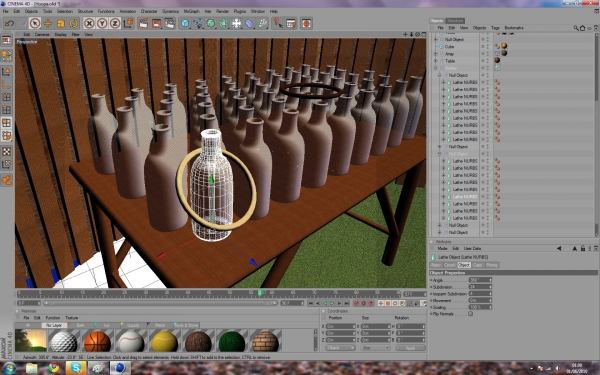Click the Record keyframe red button
Image resolution: width=600 pixels, height=375 pixels.
356,303
